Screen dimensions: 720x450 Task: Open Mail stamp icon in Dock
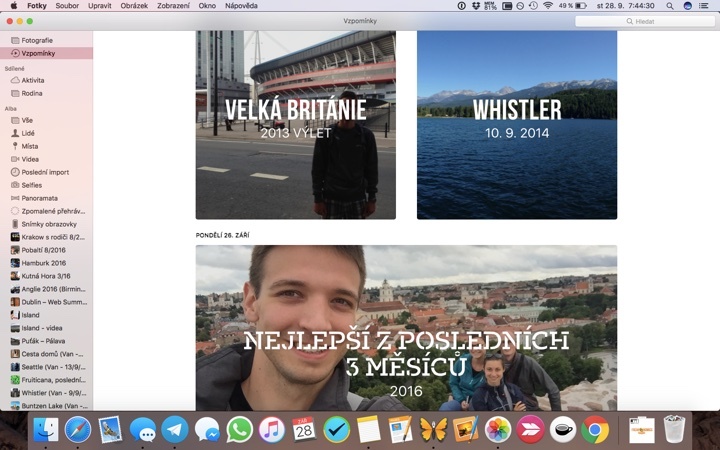pos(110,430)
